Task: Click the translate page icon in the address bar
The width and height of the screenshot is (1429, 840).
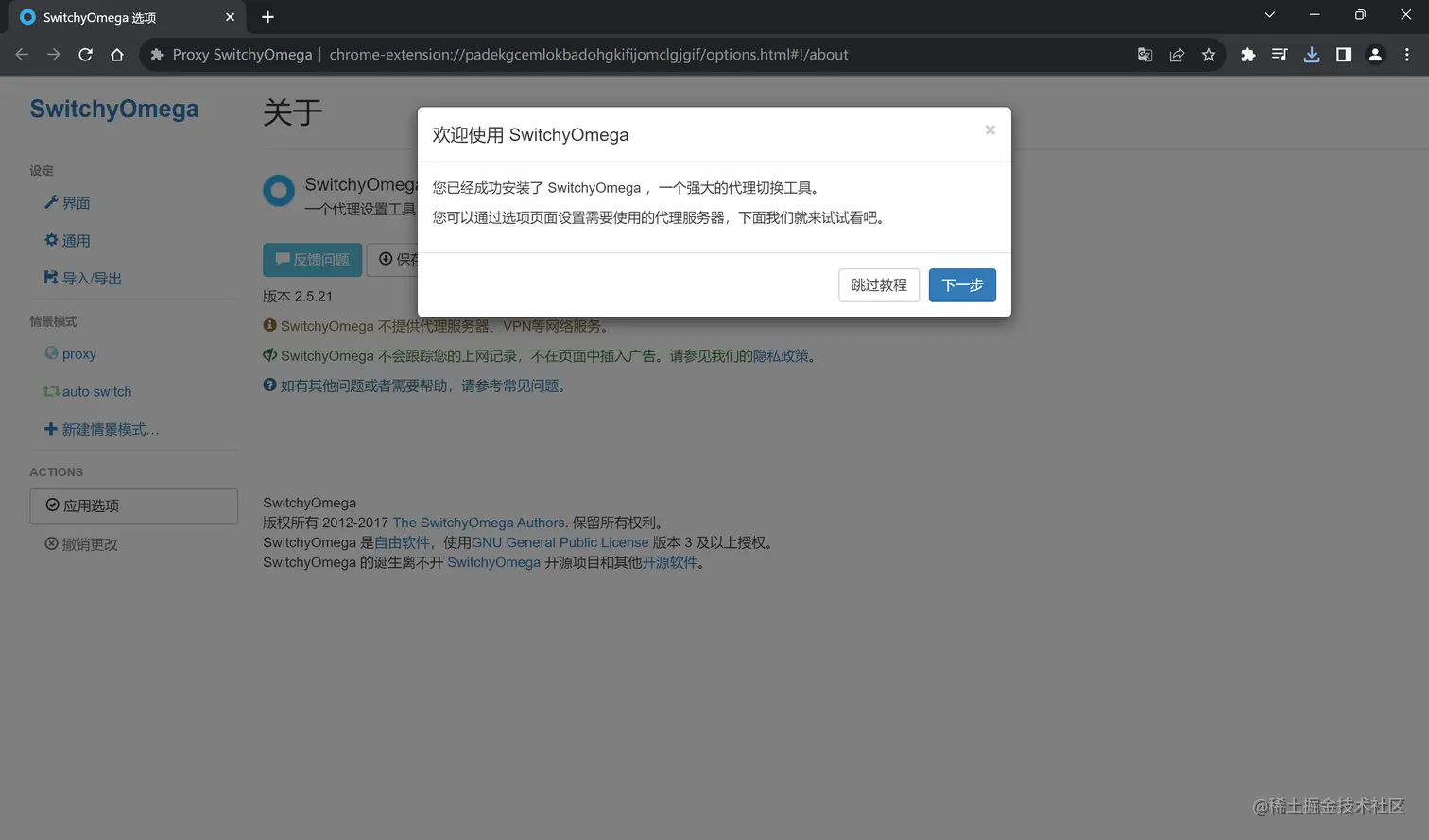Action: pyautogui.click(x=1145, y=55)
